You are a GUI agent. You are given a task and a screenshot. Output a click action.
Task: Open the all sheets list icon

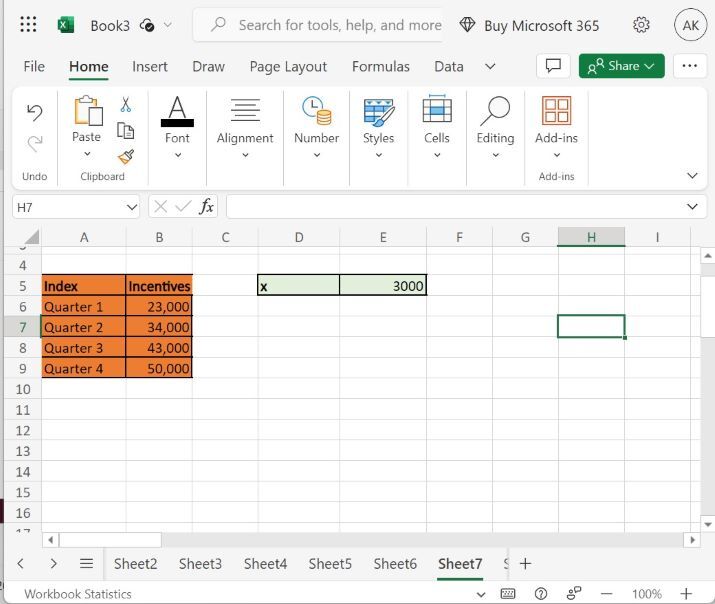click(86, 564)
